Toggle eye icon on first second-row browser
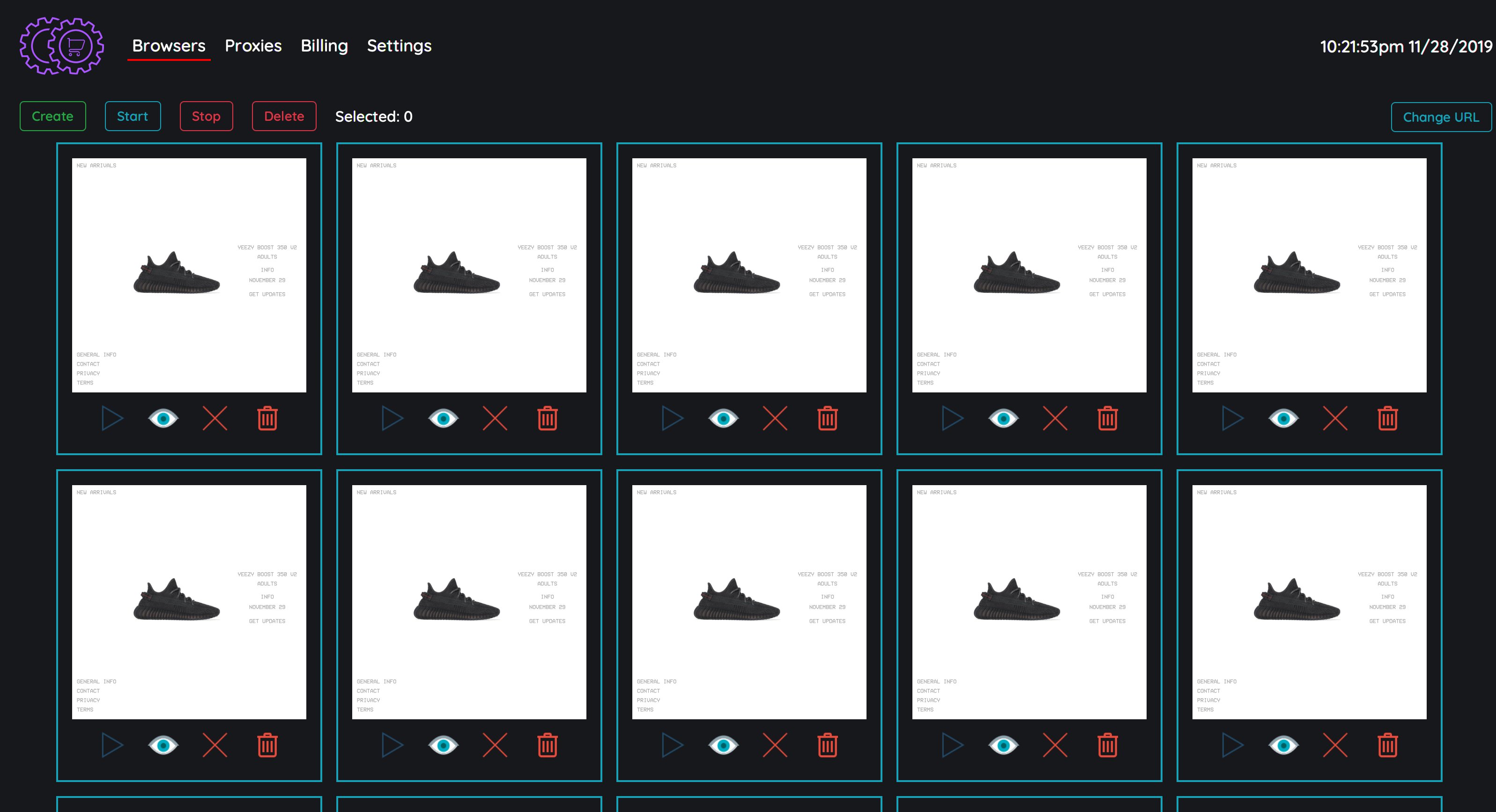 pos(163,745)
